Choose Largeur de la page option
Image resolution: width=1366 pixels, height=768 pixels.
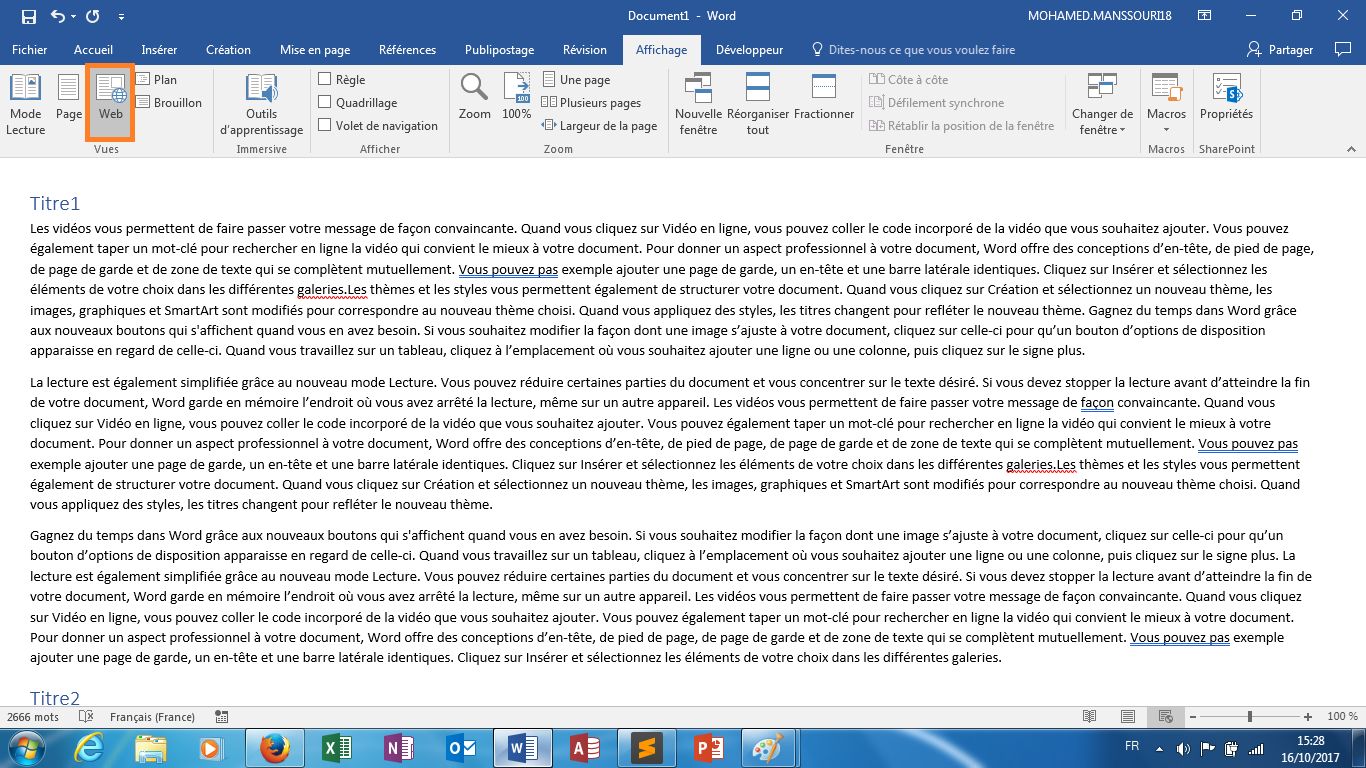tap(599, 126)
